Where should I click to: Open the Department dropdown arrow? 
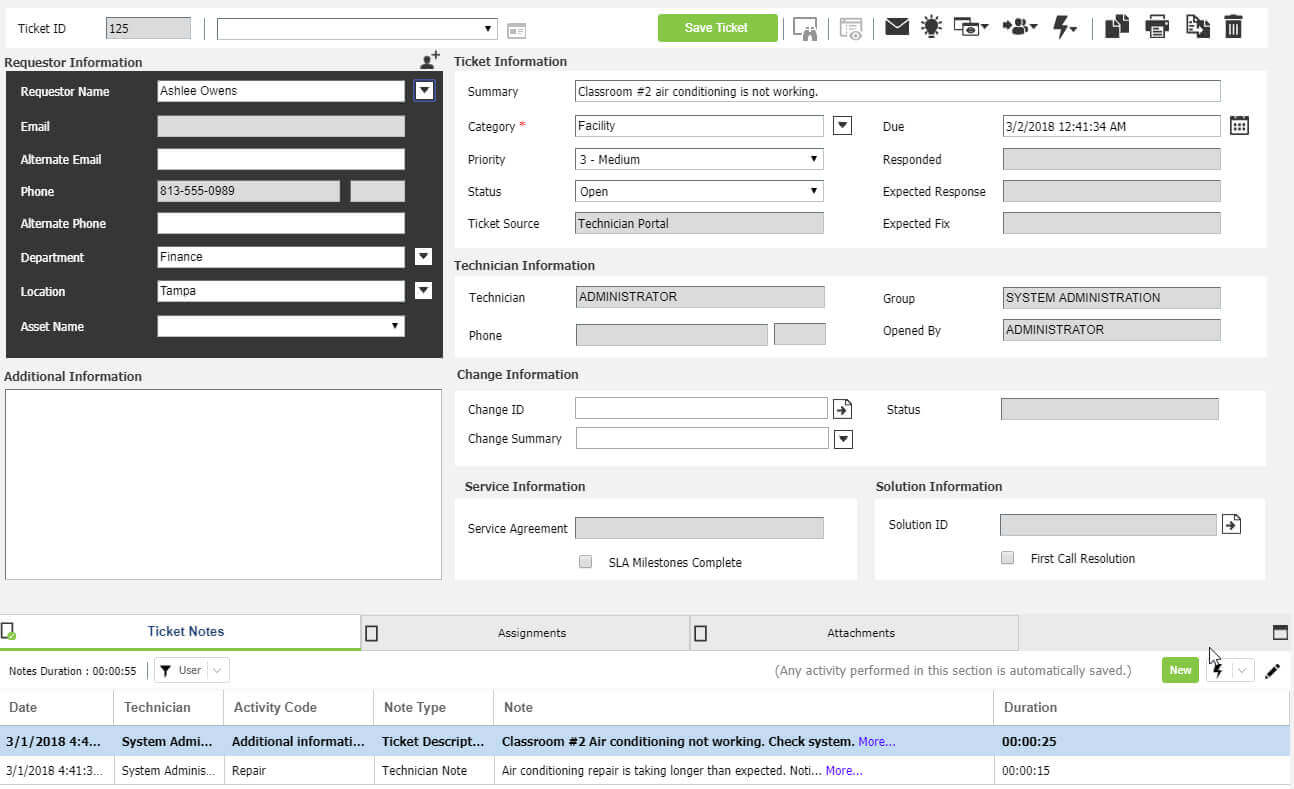(x=424, y=257)
